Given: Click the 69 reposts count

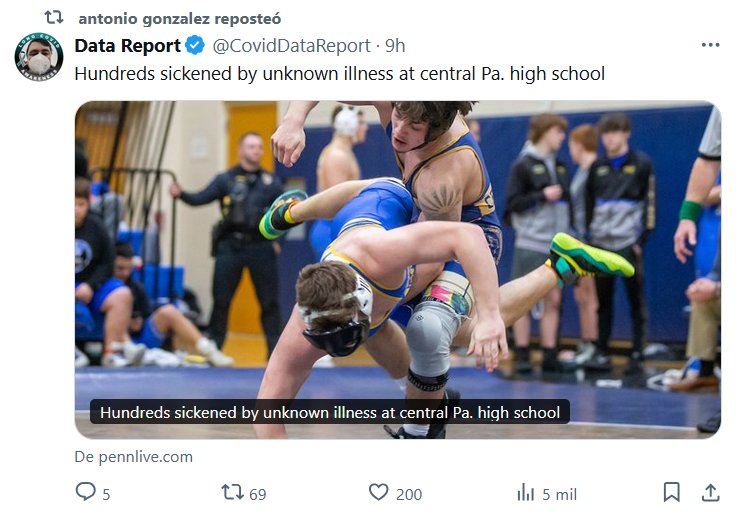Looking at the screenshot, I should 257,493.
